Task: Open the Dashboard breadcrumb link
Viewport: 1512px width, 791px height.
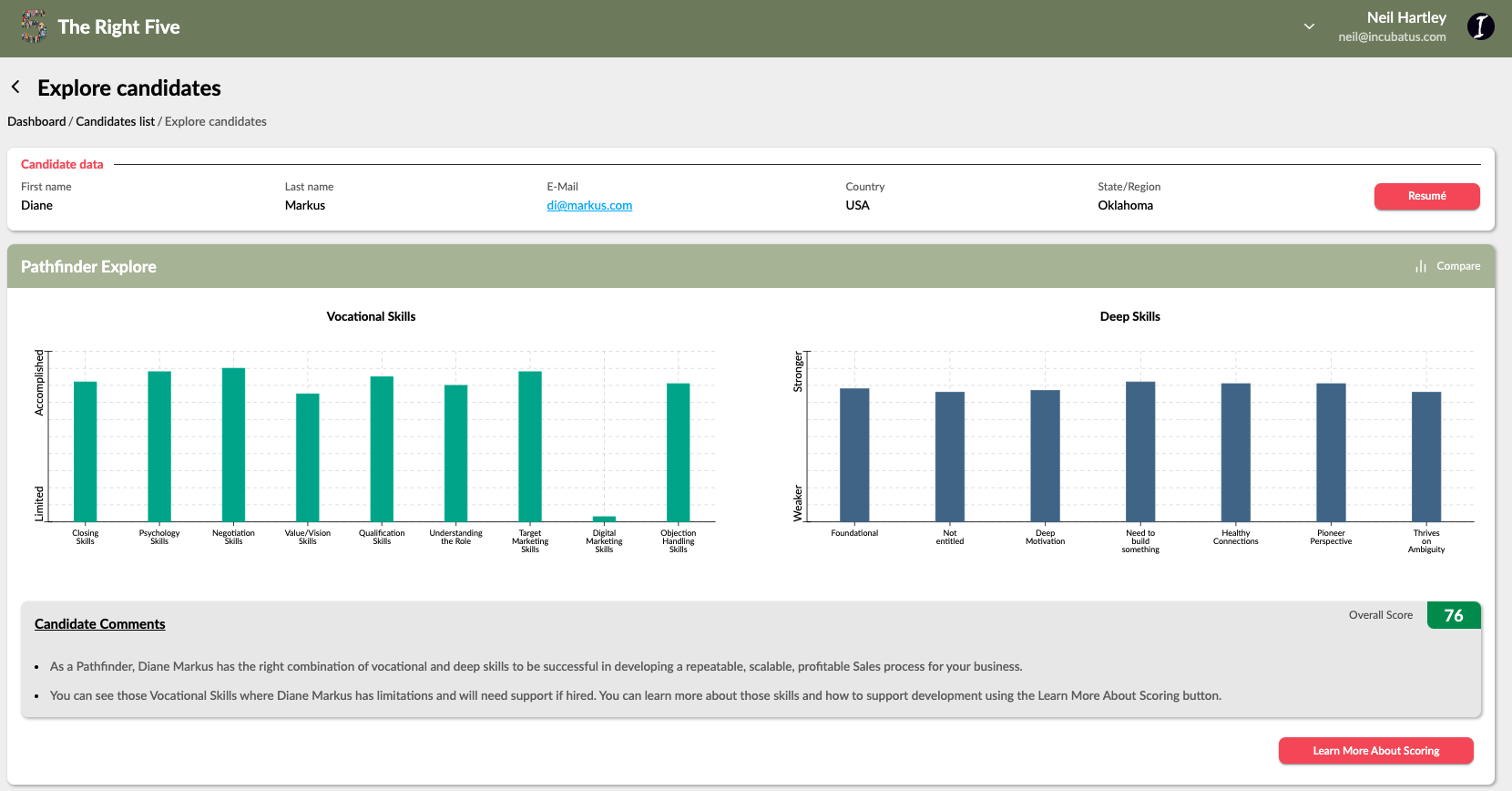Action: 36,121
